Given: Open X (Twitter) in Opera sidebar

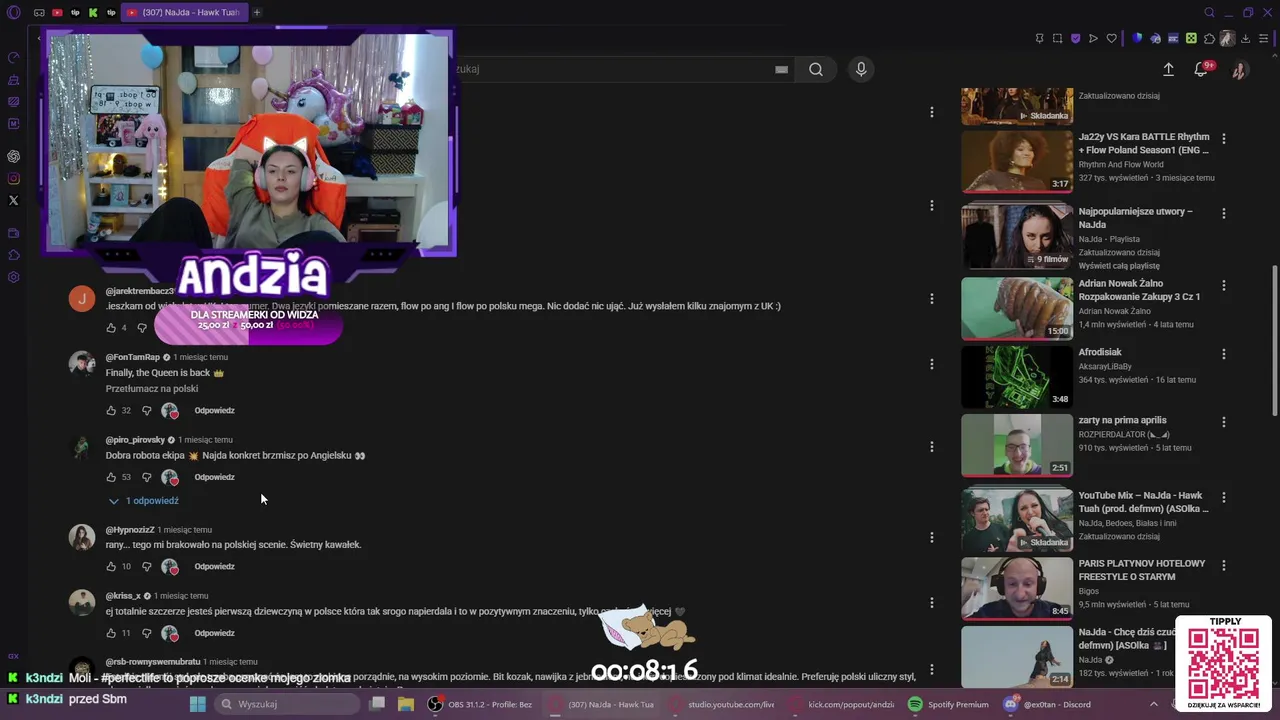Looking at the screenshot, I should coord(13,201).
